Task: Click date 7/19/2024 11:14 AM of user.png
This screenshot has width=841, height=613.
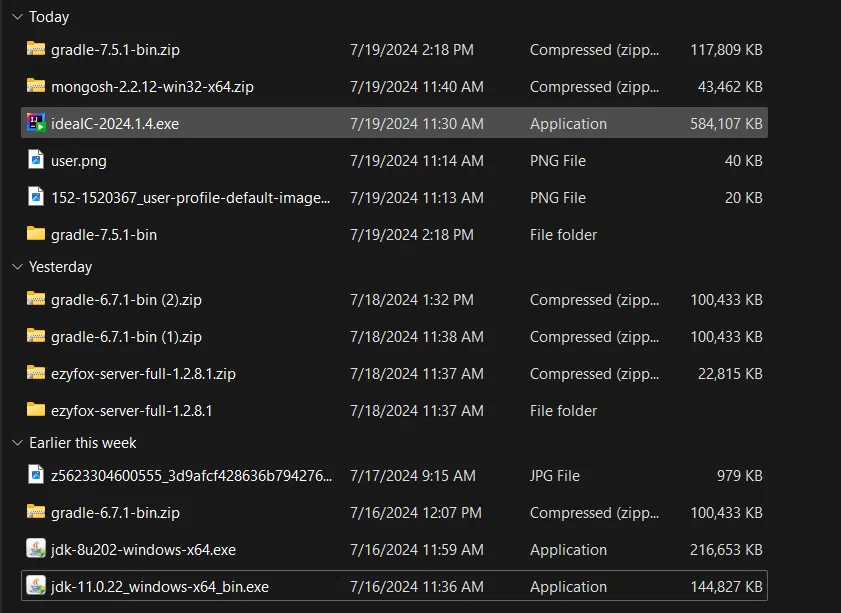Action: tap(417, 161)
